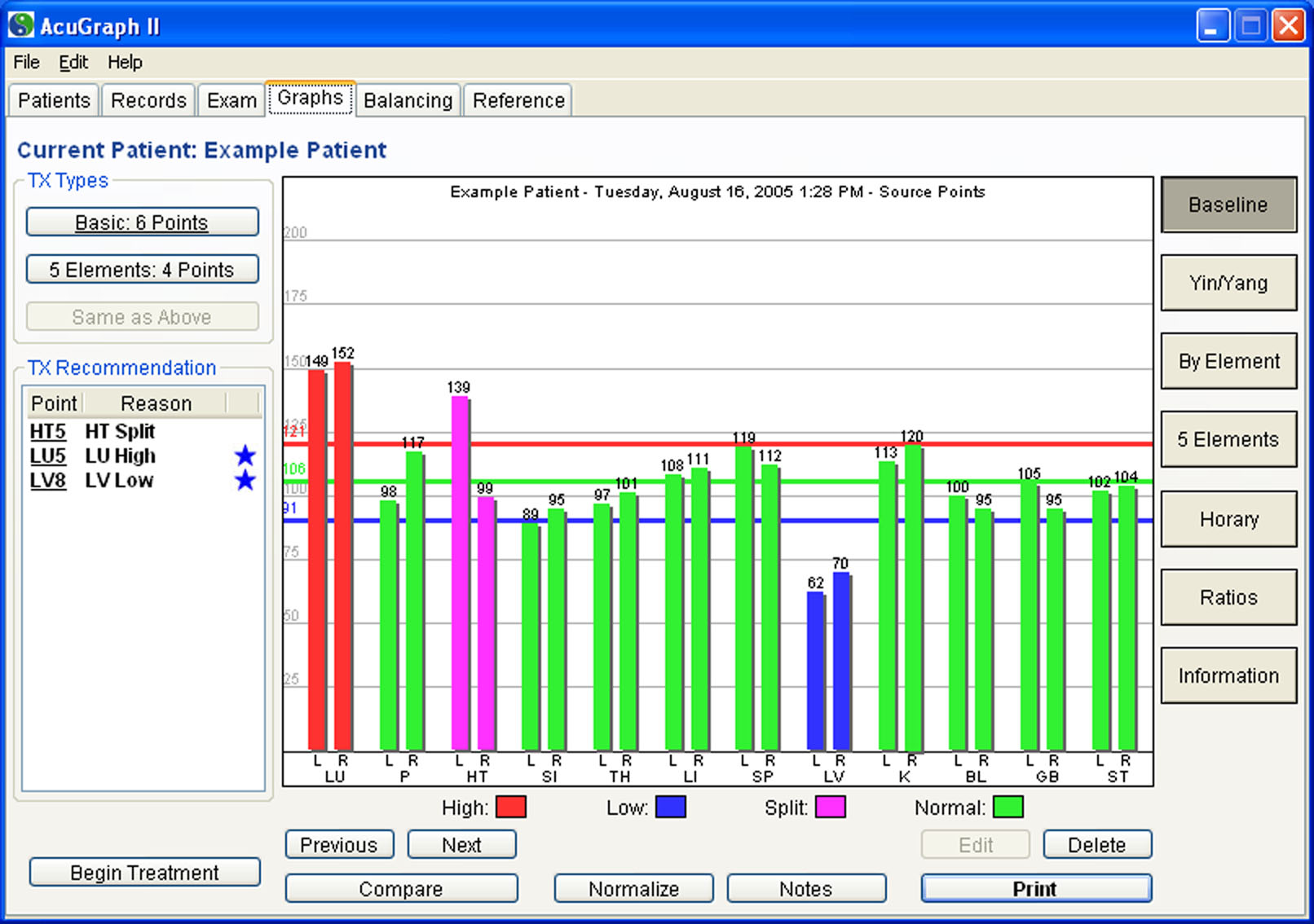The width and height of the screenshot is (1314, 924).
Task: Click the blue lower limit value 91
Action: click(290, 508)
